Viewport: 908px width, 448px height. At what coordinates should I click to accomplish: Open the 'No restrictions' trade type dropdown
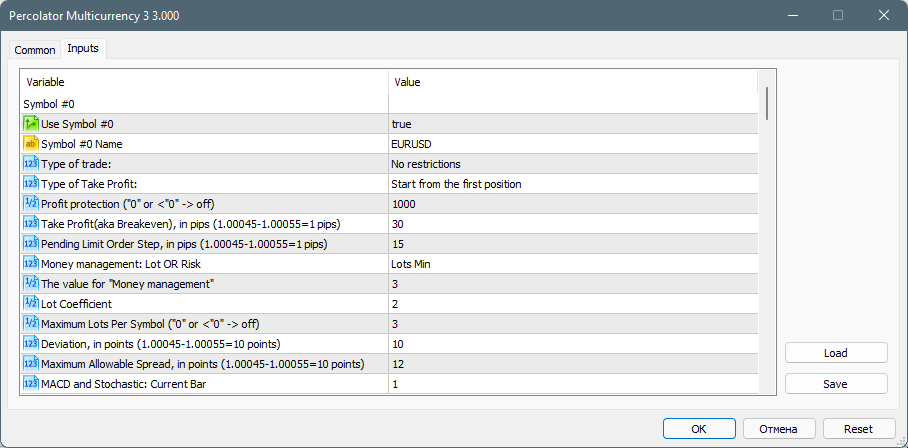click(573, 164)
